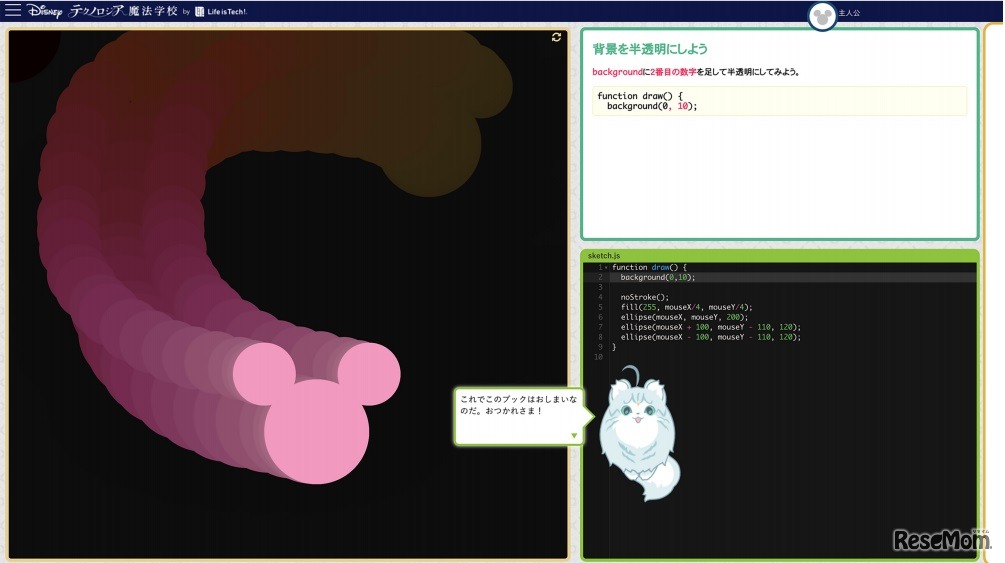Click the ResеMom watermark logo

click(x=941, y=541)
